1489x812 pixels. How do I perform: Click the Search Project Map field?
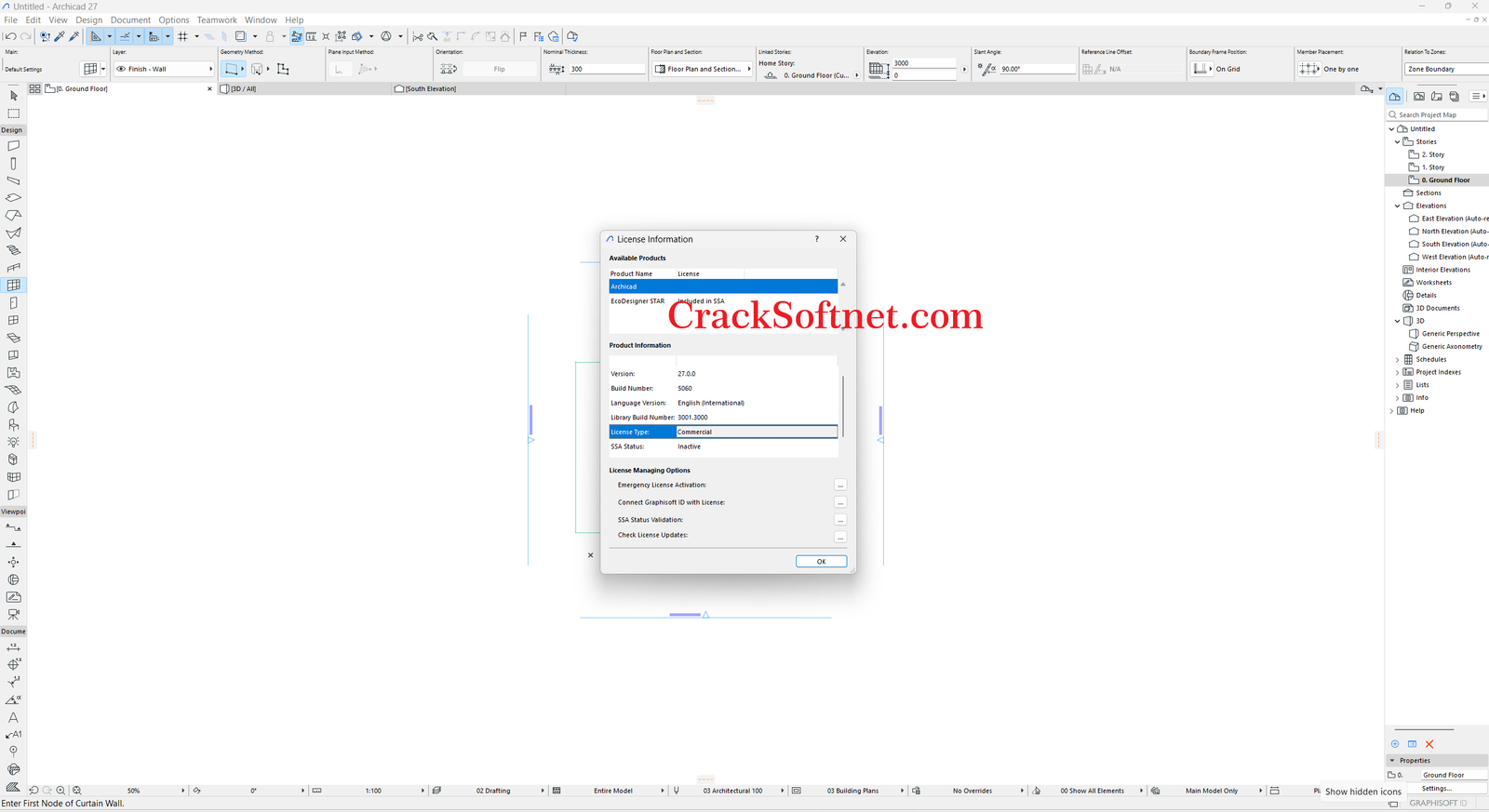[x=1437, y=114]
